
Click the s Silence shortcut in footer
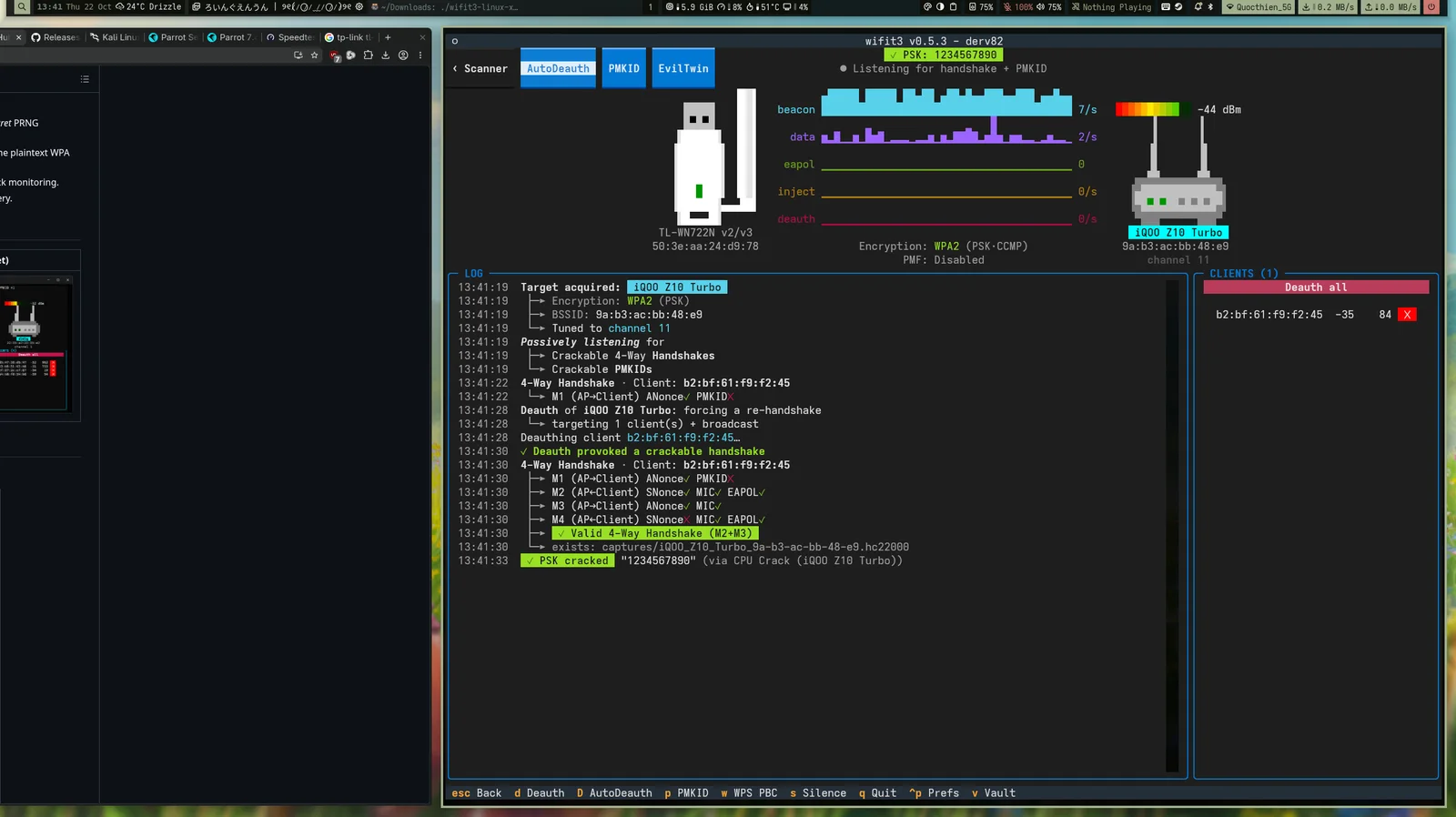[x=818, y=793]
